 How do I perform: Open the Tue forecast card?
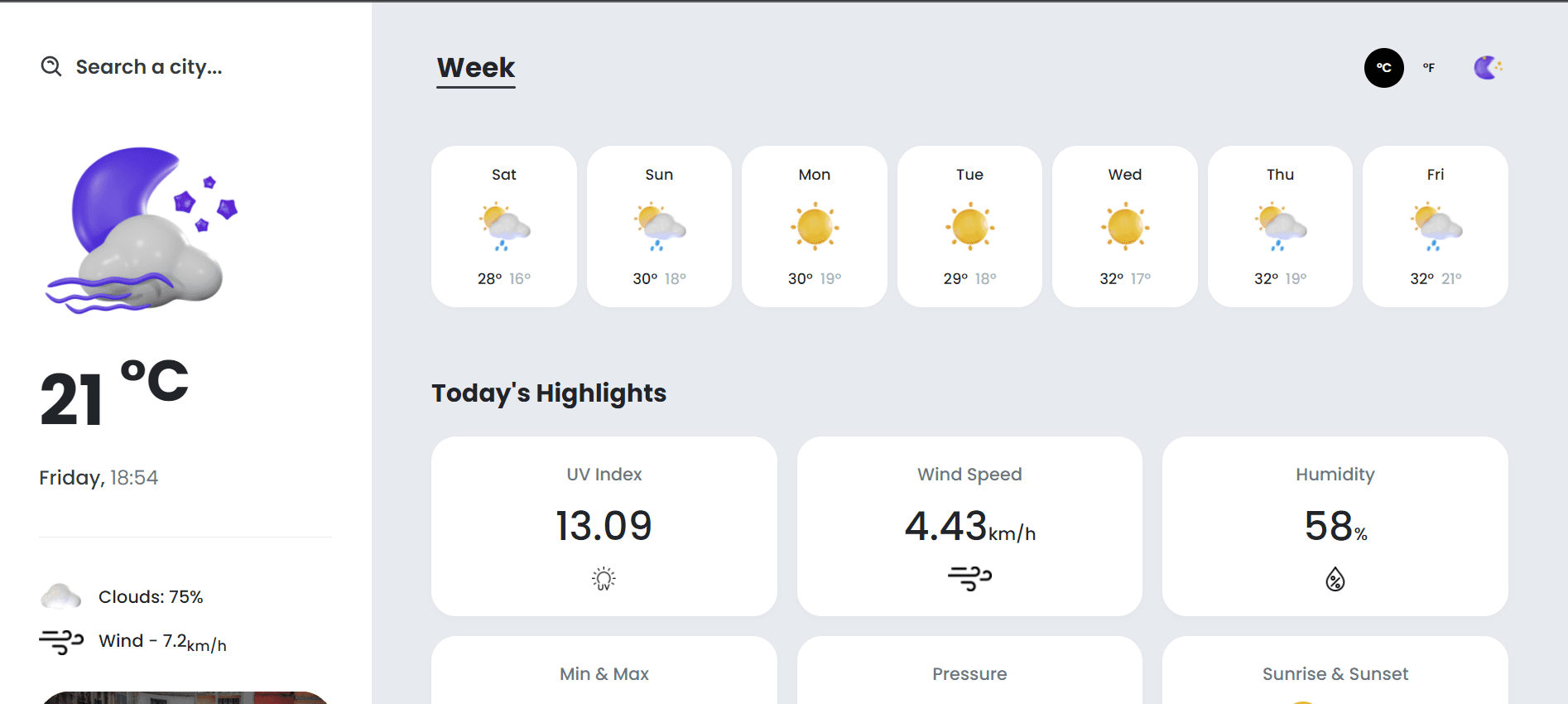click(x=969, y=226)
